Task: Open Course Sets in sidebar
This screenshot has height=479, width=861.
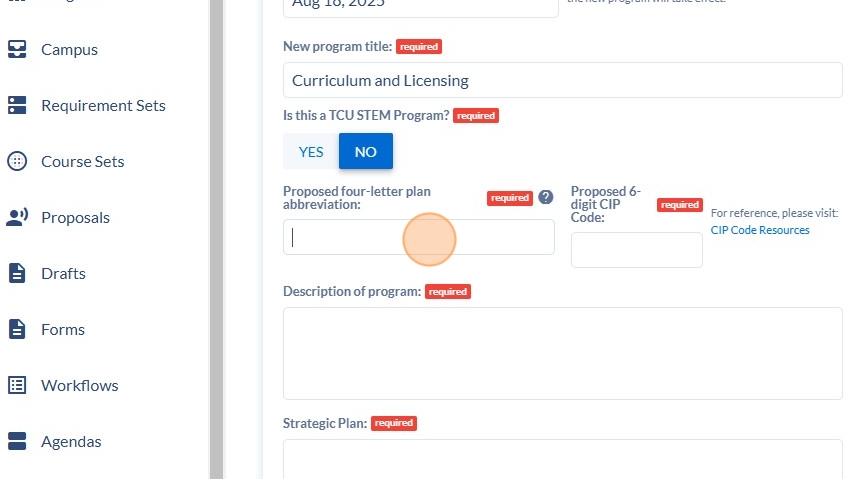Action: coord(83,161)
